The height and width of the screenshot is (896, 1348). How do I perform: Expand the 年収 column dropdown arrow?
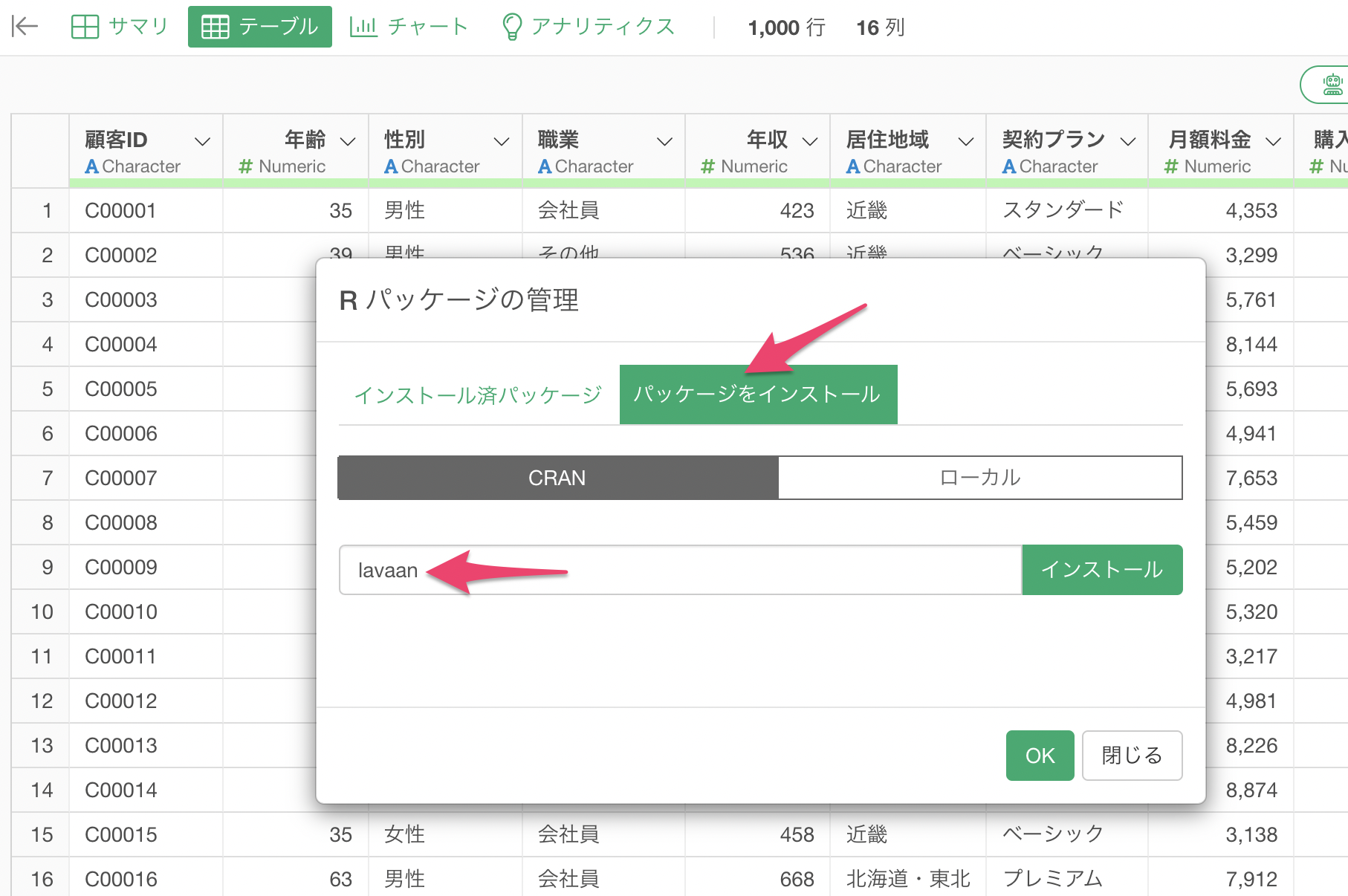pos(810,141)
